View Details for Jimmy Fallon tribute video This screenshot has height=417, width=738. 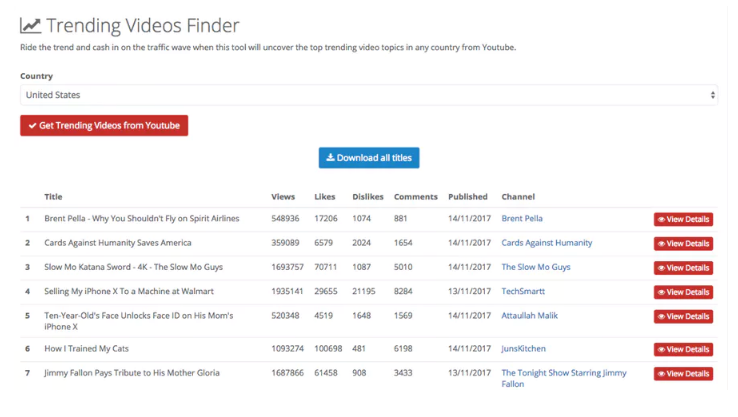click(683, 374)
